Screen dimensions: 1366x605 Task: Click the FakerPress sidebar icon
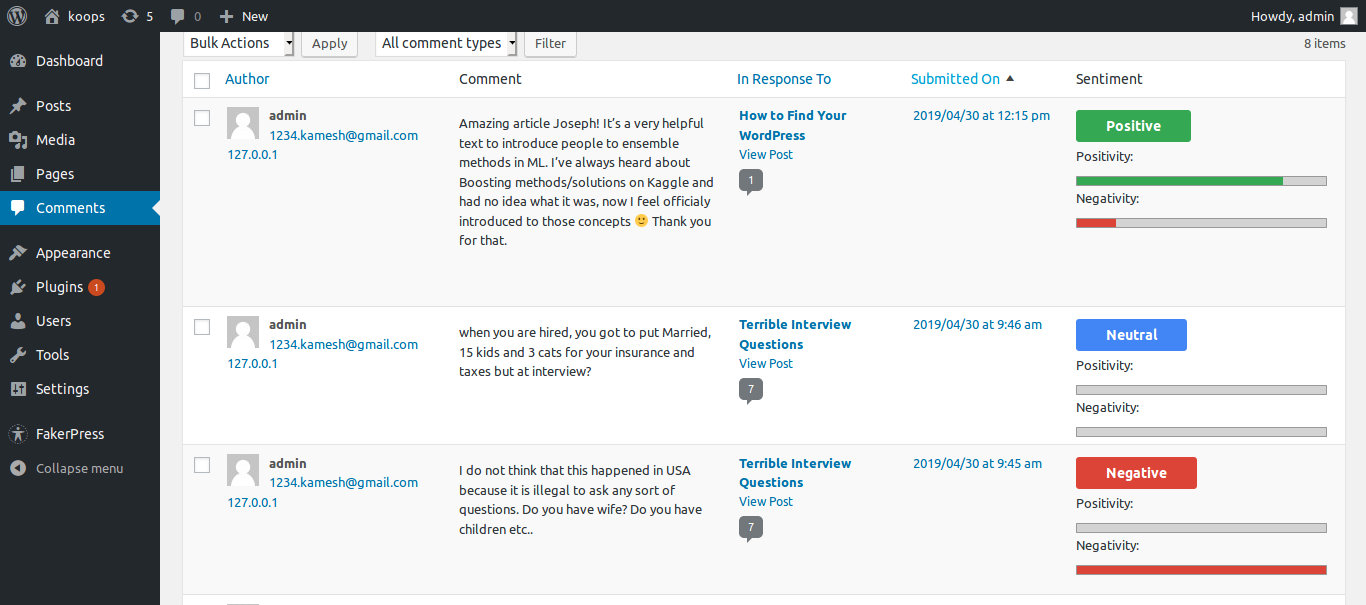pos(18,434)
